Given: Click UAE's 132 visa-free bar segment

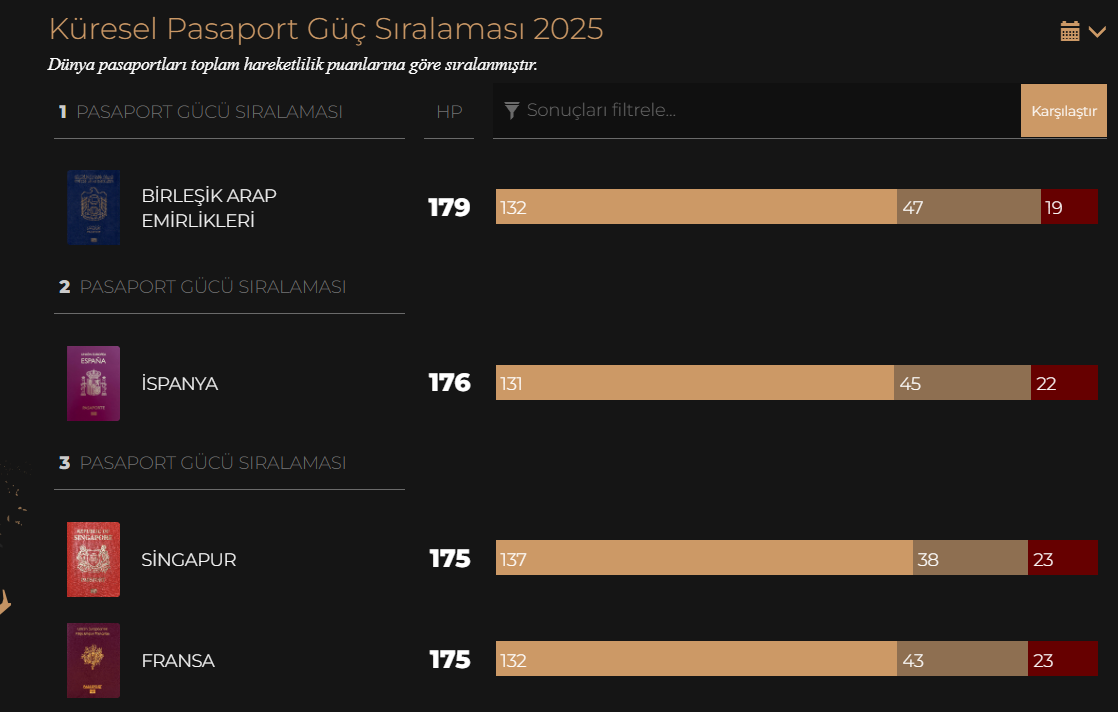Looking at the screenshot, I should pos(696,207).
